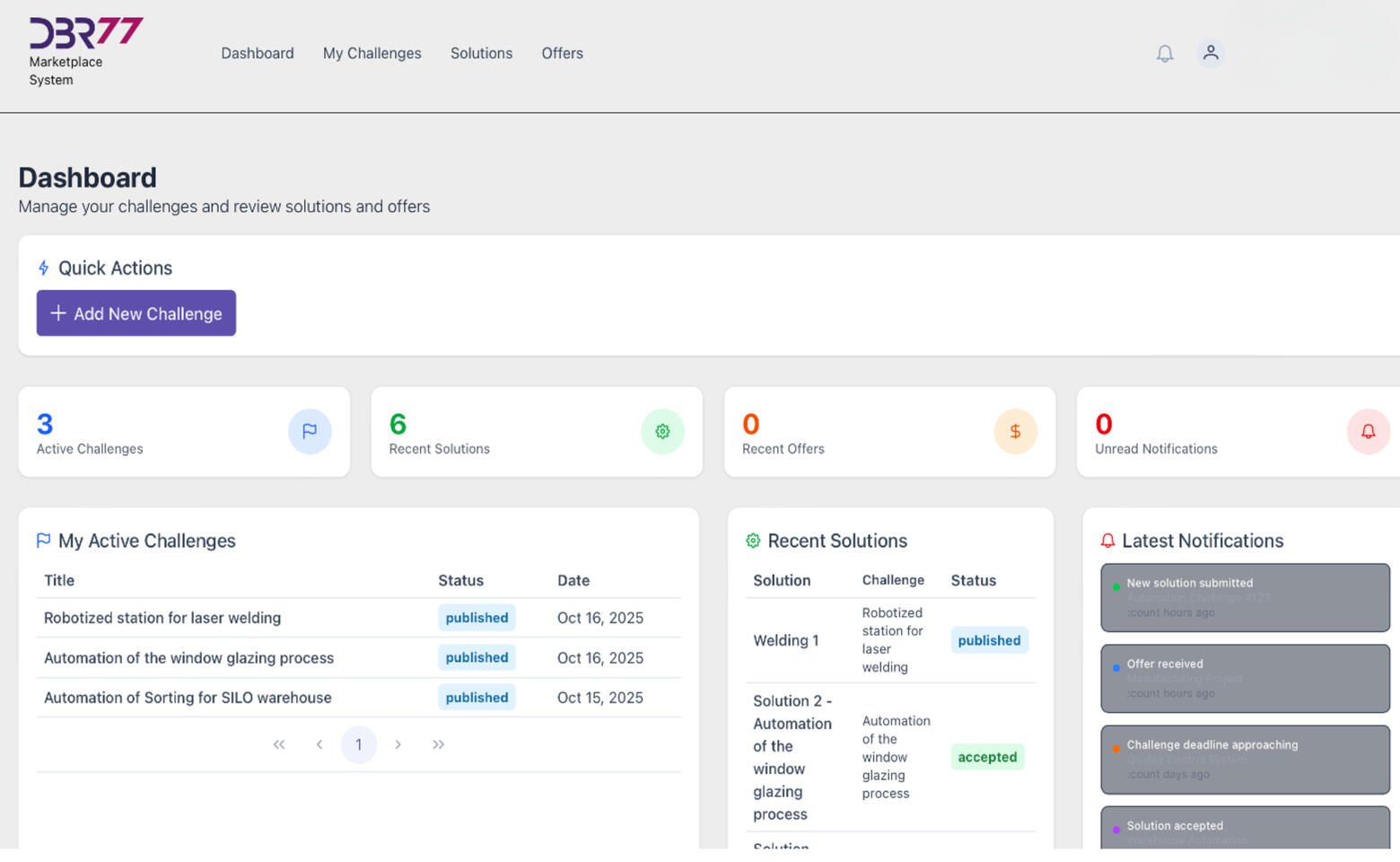Select the Welding 1 solution row
The width and height of the screenshot is (1400, 862).
pyautogui.click(x=786, y=640)
